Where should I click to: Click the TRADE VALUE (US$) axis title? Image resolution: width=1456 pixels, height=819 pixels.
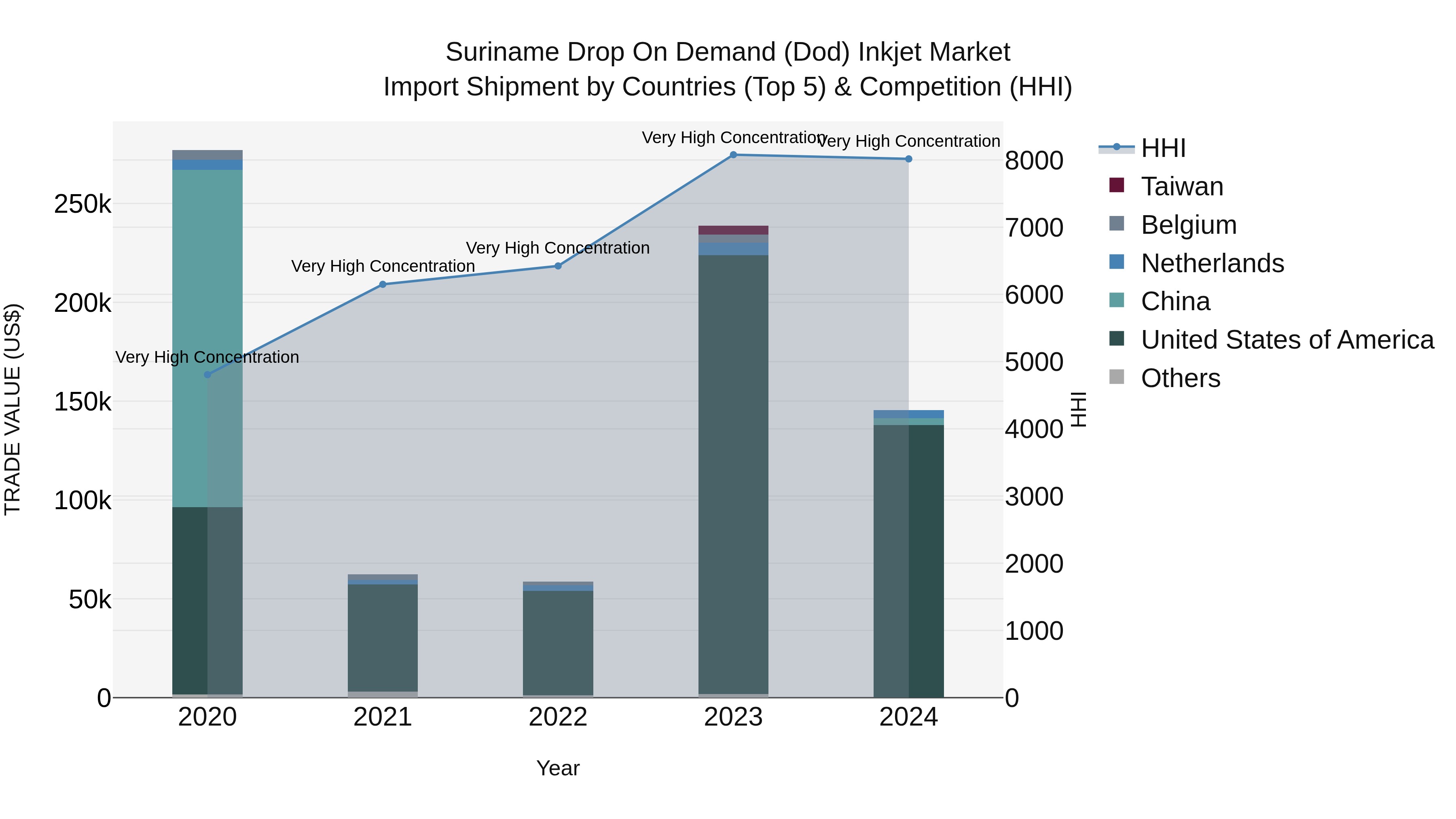13,409
